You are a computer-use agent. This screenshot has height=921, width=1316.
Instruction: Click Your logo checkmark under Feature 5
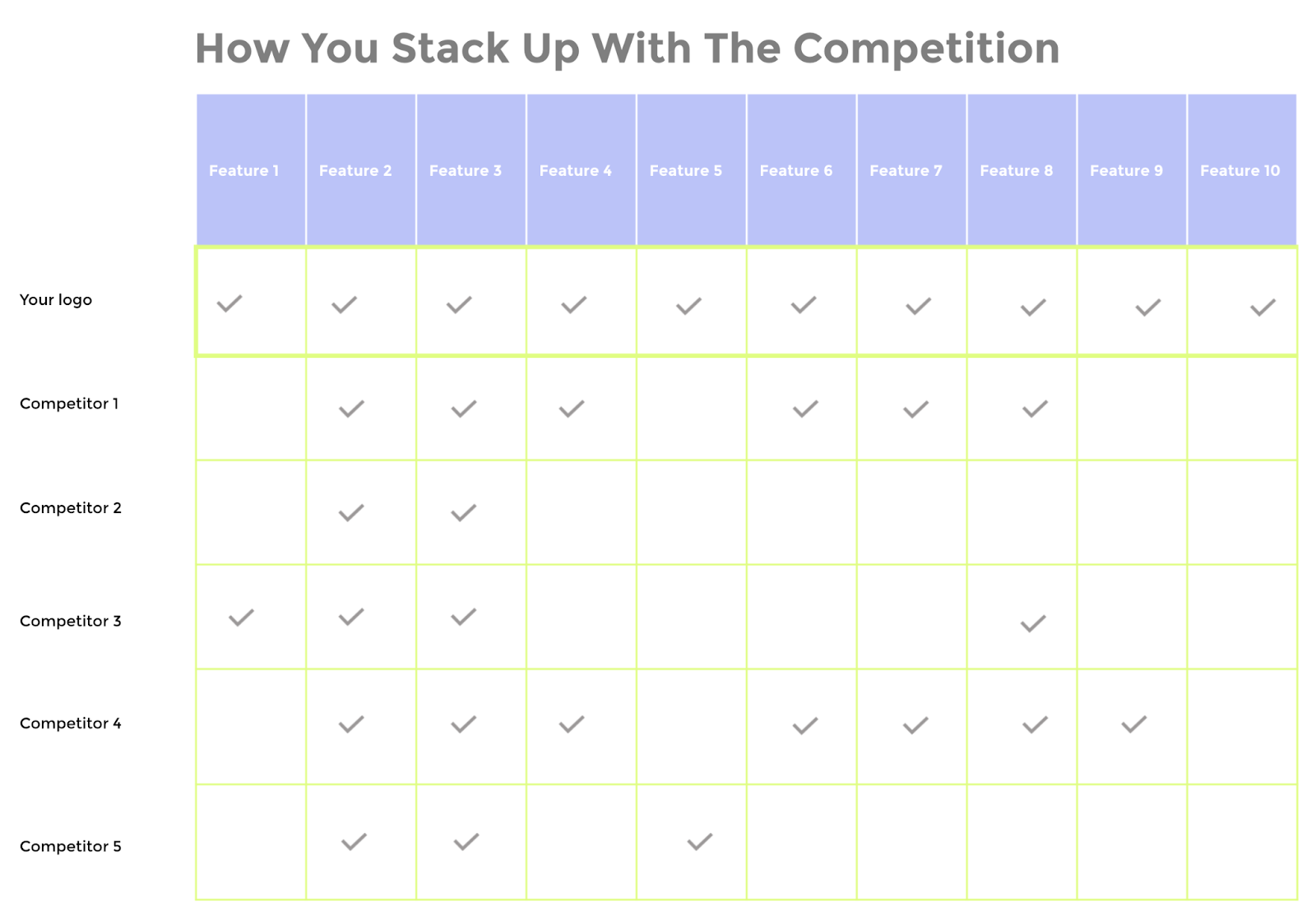point(688,306)
